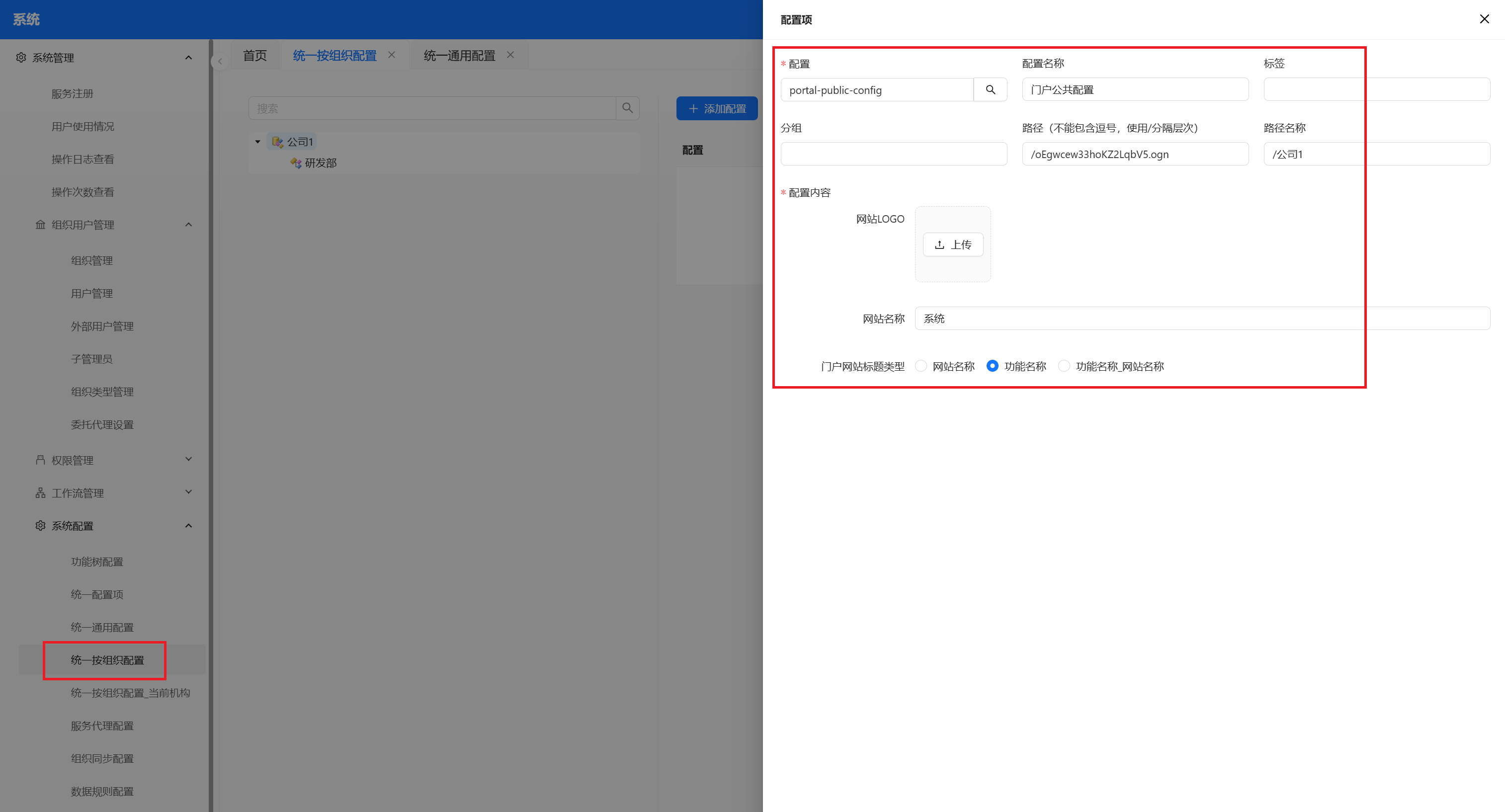Switch to the 统一通用配置 tab
The image size is (1505, 812).
(459, 56)
